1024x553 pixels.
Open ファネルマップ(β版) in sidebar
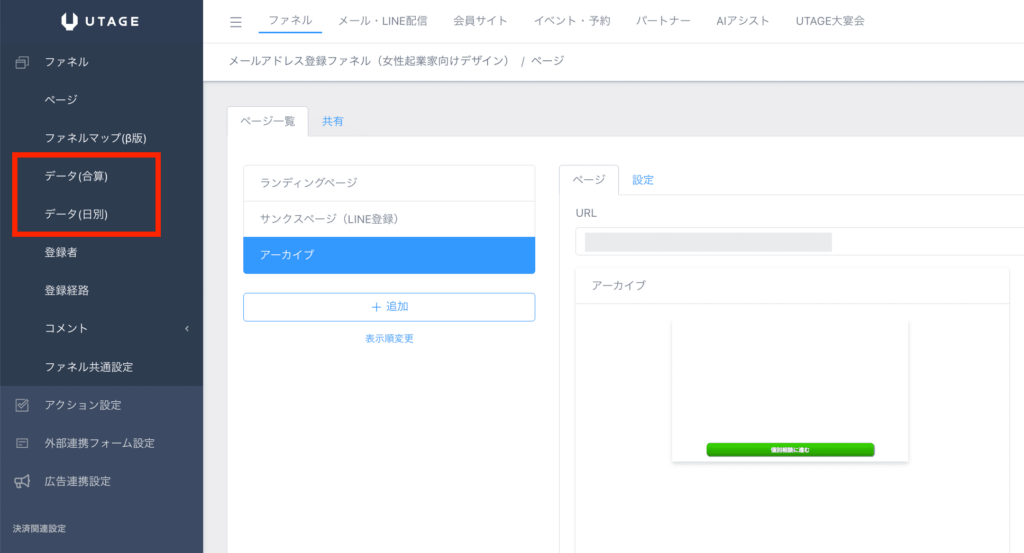point(95,138)
